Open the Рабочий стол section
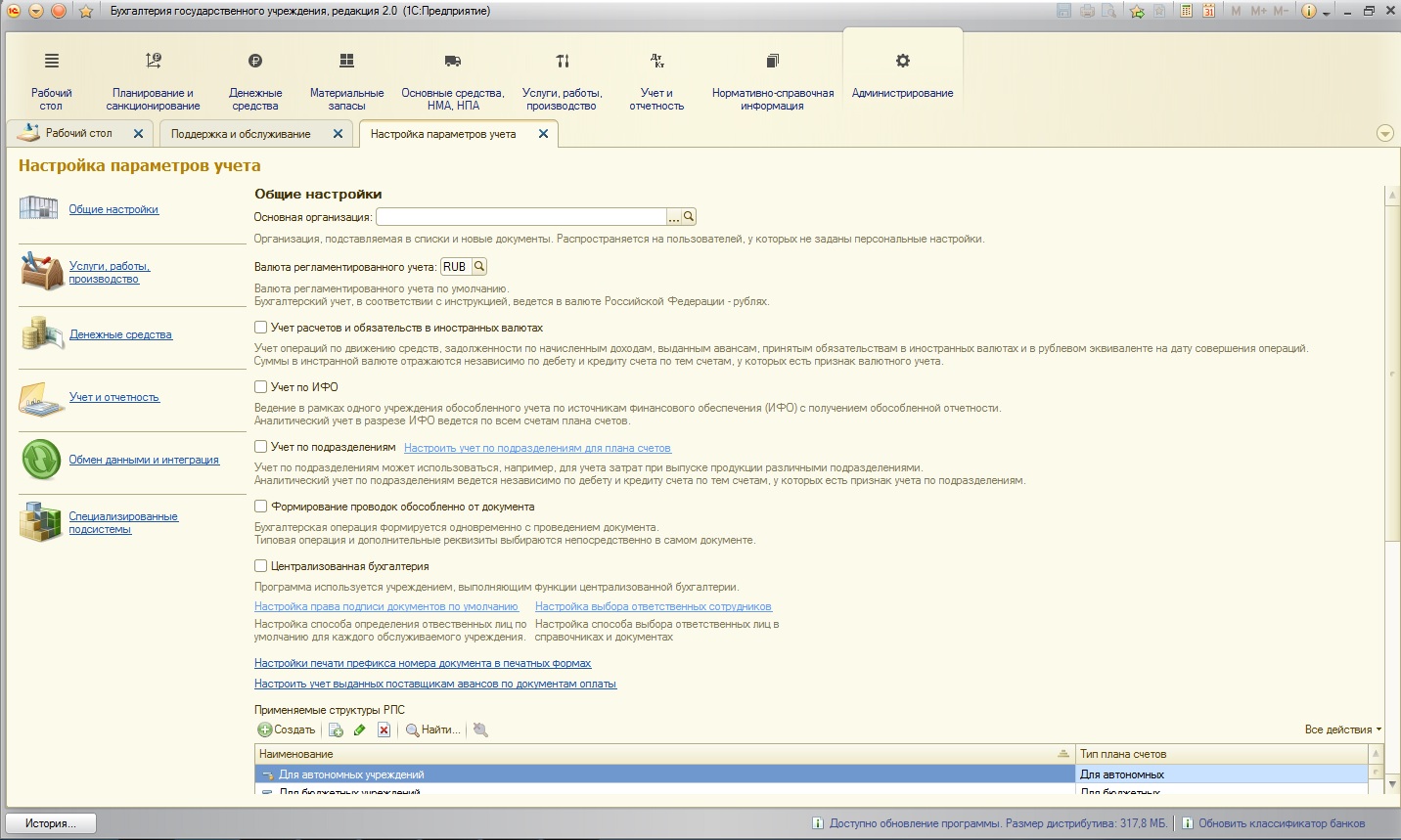This screenshot has width=1401, height=840. tap(51, 81)
